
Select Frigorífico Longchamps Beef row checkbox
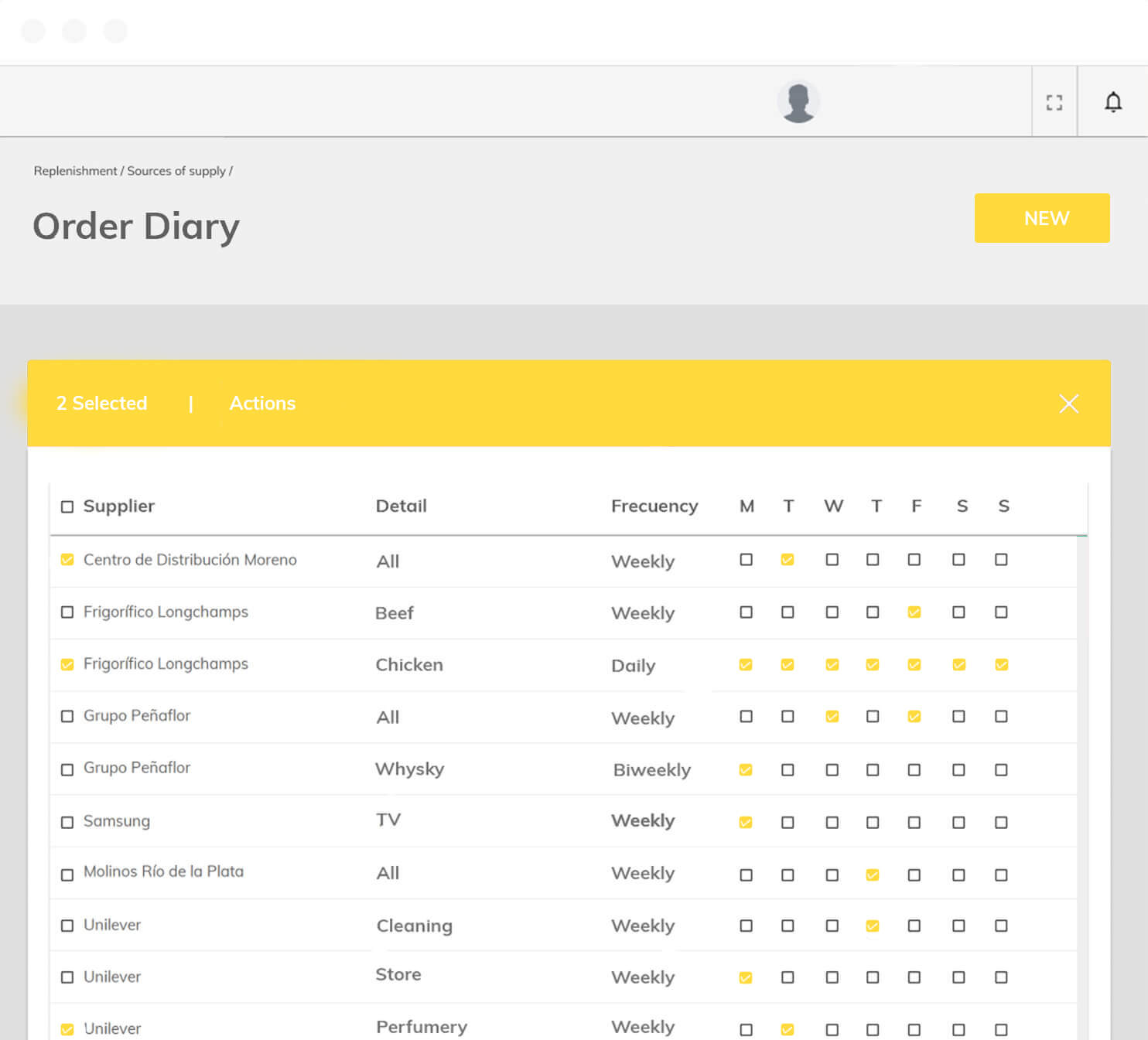pos(67,612)
